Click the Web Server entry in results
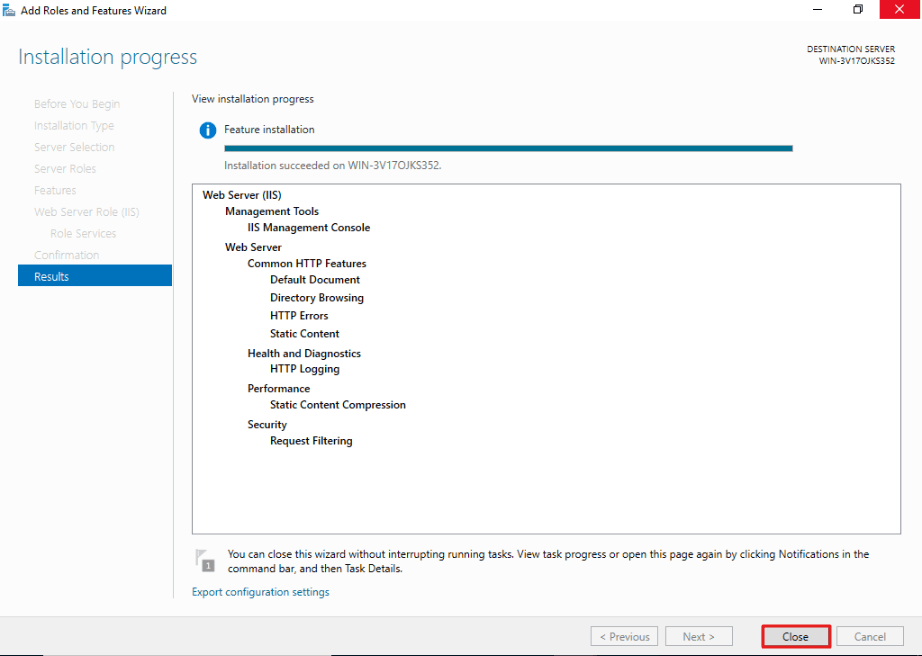 pyautogui.click(x=253, y=247)
